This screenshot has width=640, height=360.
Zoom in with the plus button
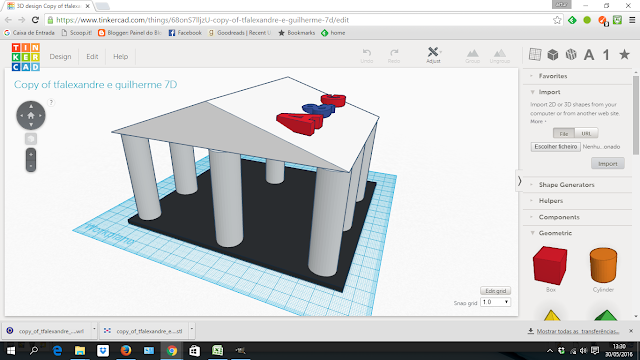pos(31,155)
